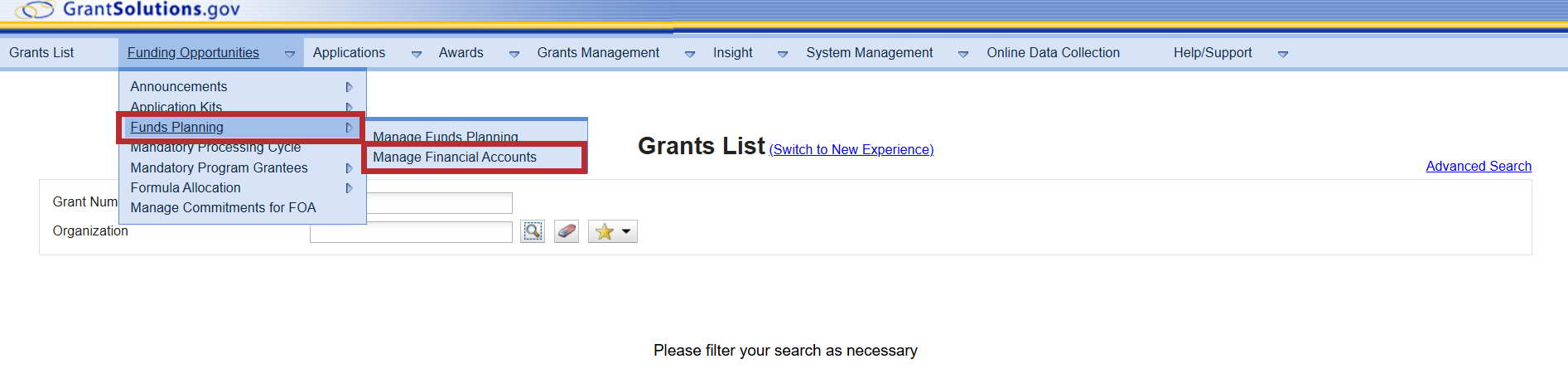Image resolution: width=1568 pixels, height=388 pixels.
Task: Click the star favorites icon
Action: [x=605, y=231]
